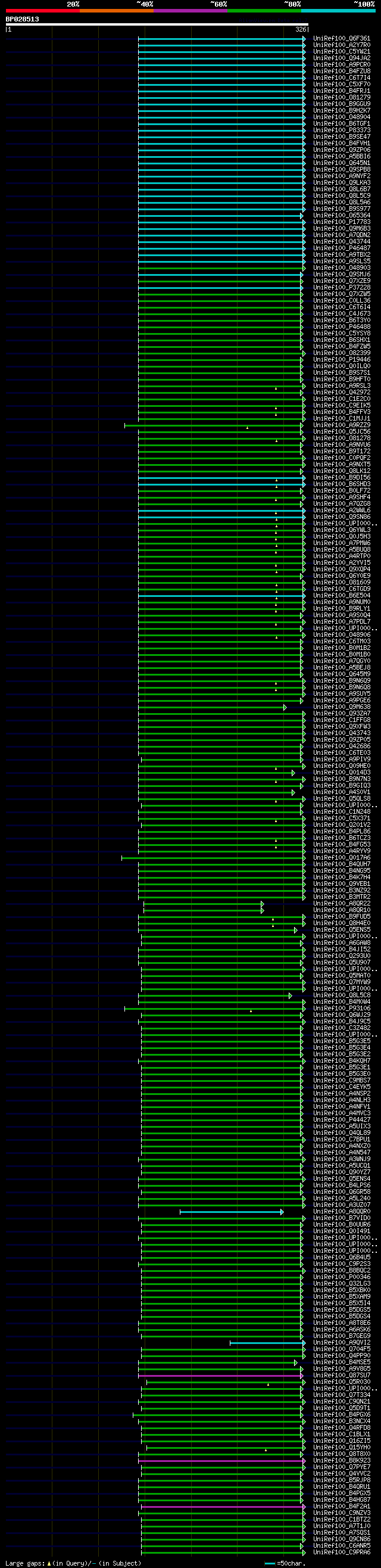Select the UniRef100_A9NYF2 label

click(x=342, y=176)
